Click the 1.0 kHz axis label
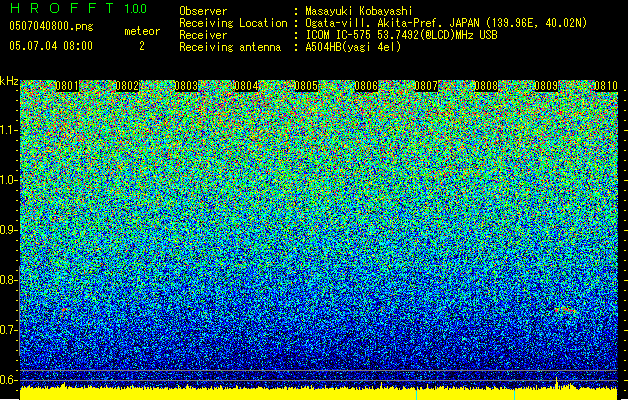 tap(8, 180)
